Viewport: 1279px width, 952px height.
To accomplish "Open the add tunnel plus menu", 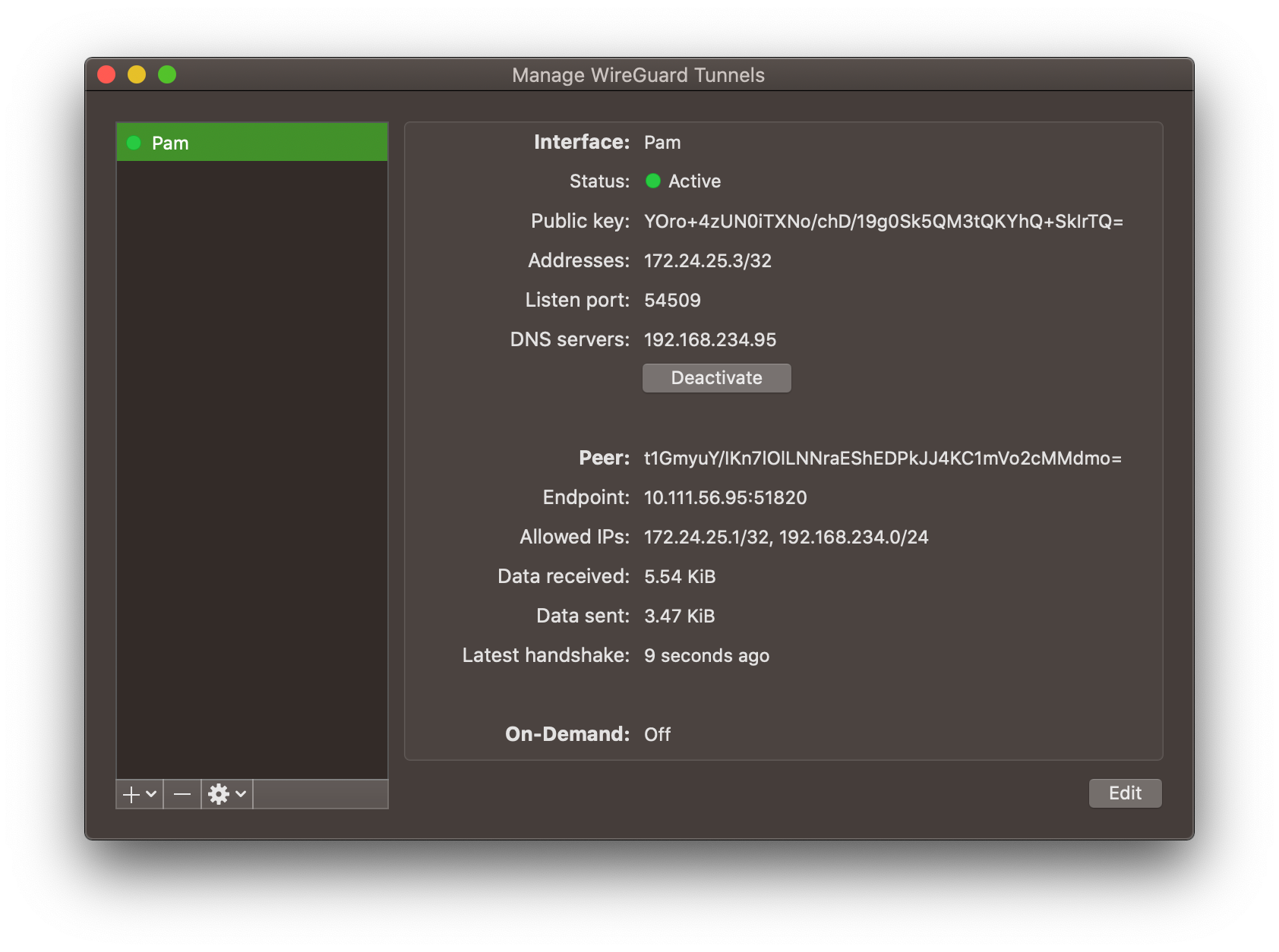I will [140, 794].
